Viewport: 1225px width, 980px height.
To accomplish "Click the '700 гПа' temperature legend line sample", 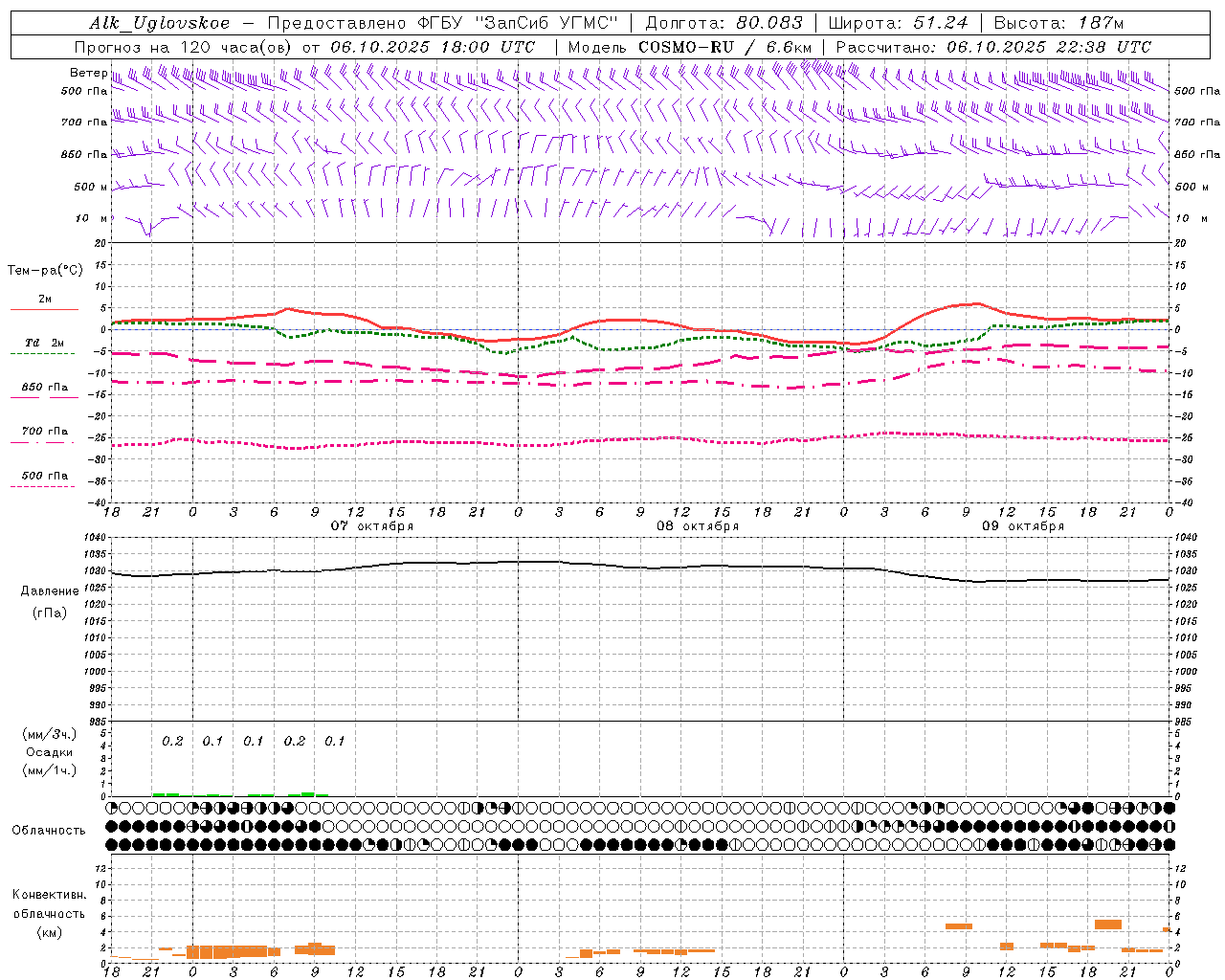I will [x=42, y=442].
